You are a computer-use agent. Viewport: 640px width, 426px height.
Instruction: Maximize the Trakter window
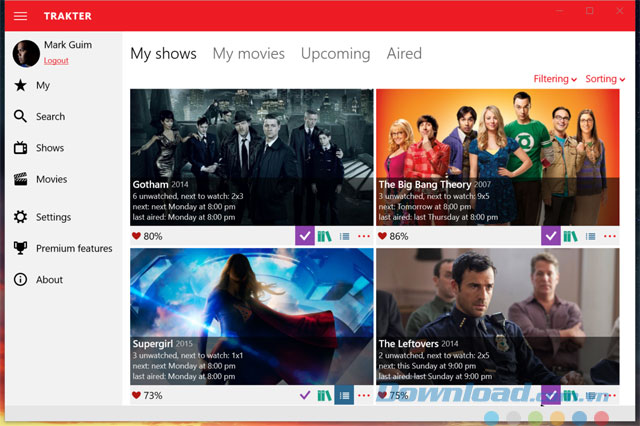coord(590,11)
